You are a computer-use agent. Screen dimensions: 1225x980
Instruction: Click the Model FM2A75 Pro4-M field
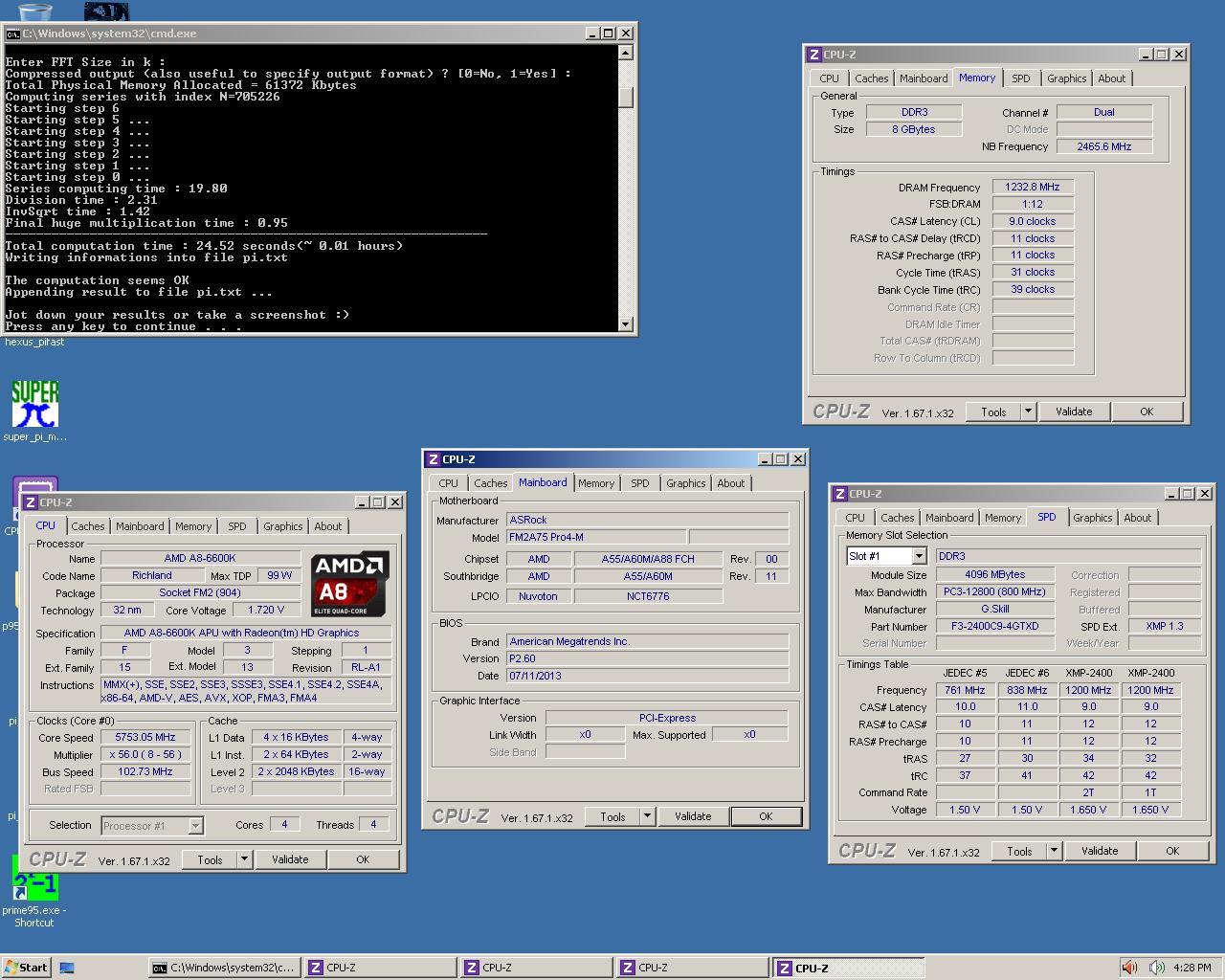pyautogui.click(x=596, y=538)
